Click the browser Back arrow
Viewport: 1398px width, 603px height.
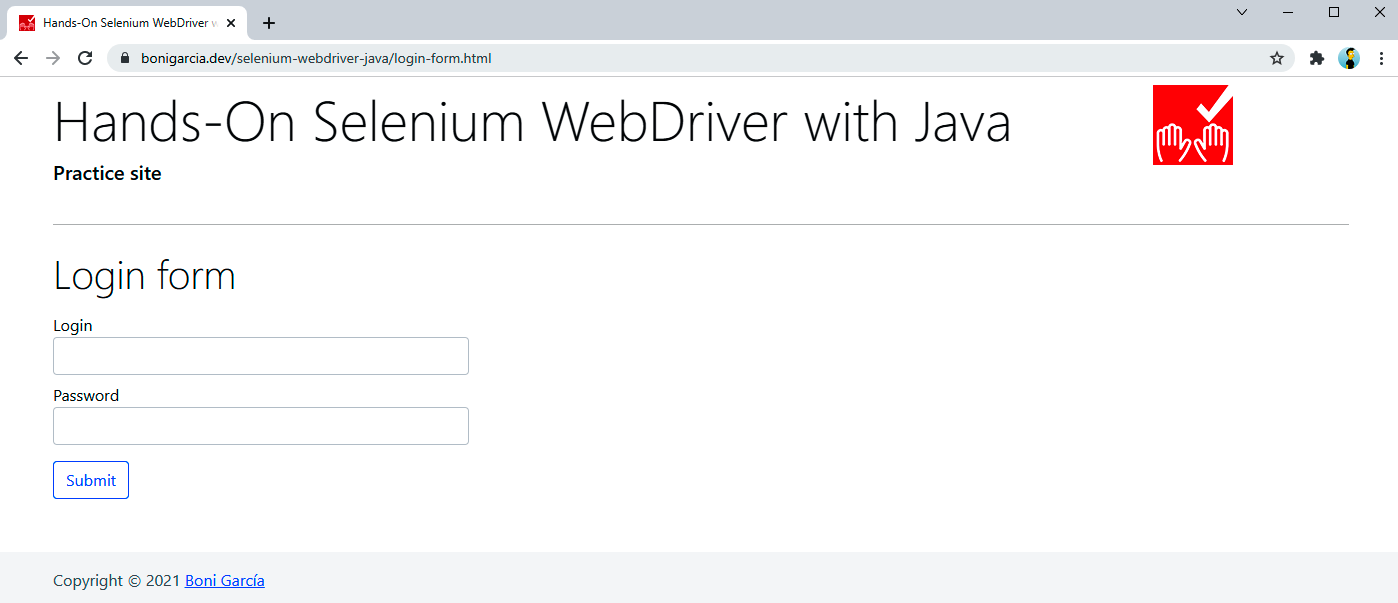21,58
